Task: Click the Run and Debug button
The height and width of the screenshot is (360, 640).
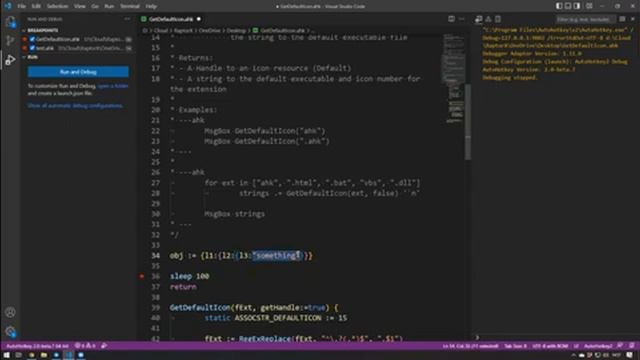Action: [78, 72]
